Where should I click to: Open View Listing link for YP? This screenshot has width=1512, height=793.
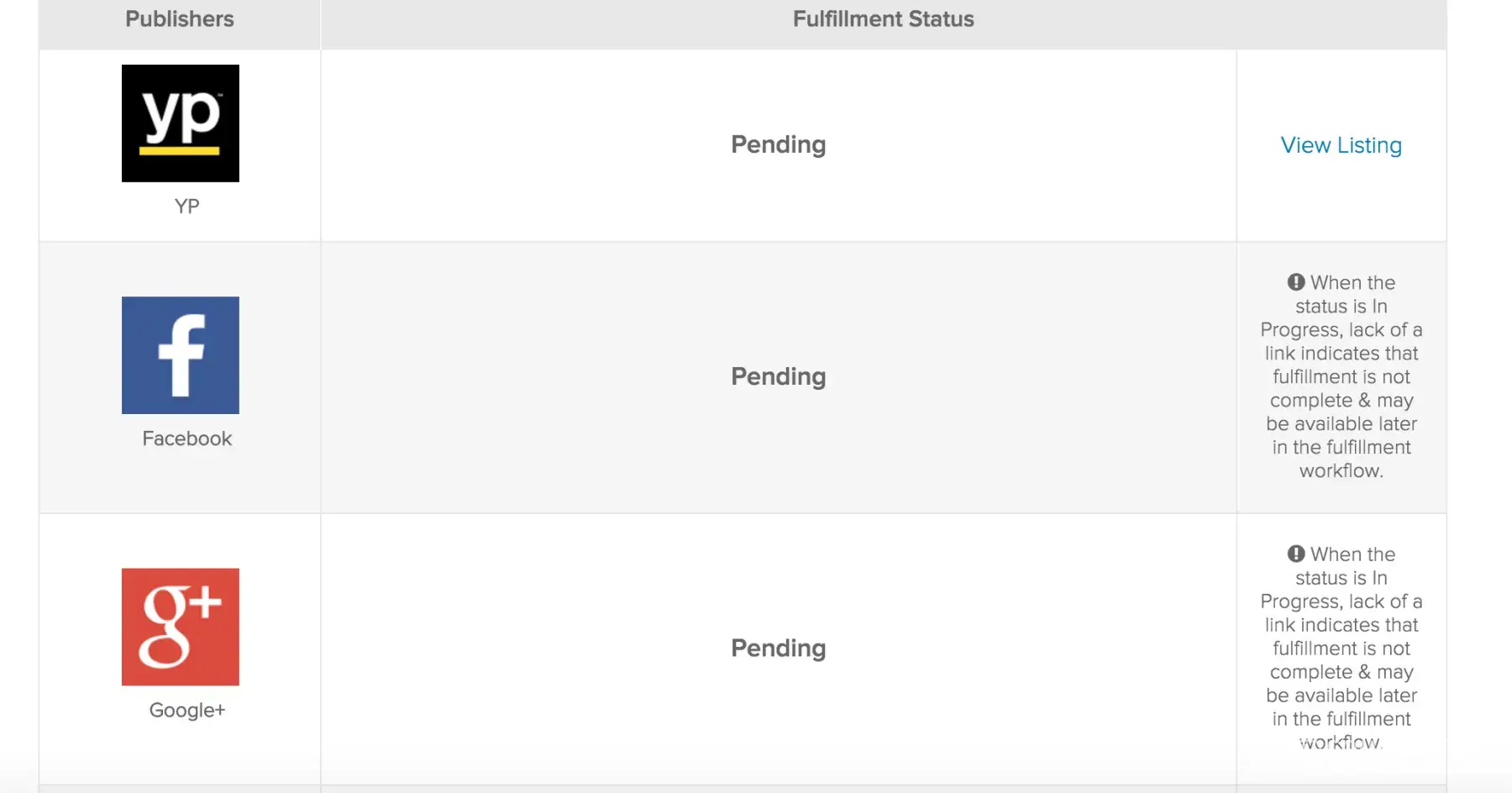[1341, 145]
